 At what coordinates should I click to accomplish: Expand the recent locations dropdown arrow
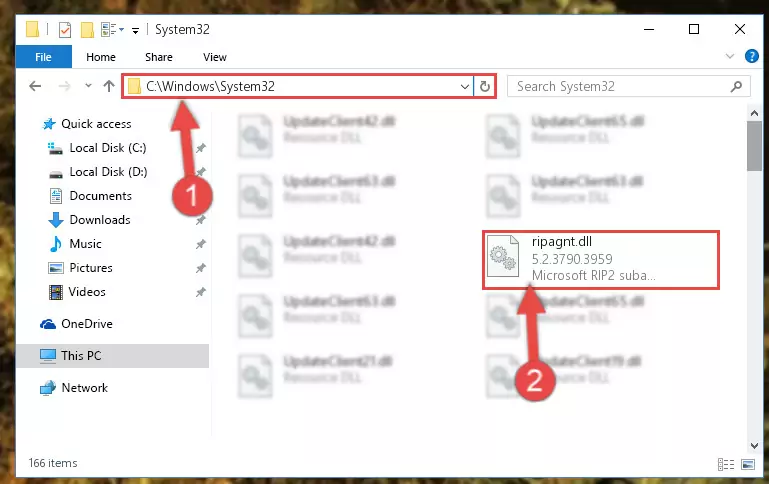coord(88,86)
